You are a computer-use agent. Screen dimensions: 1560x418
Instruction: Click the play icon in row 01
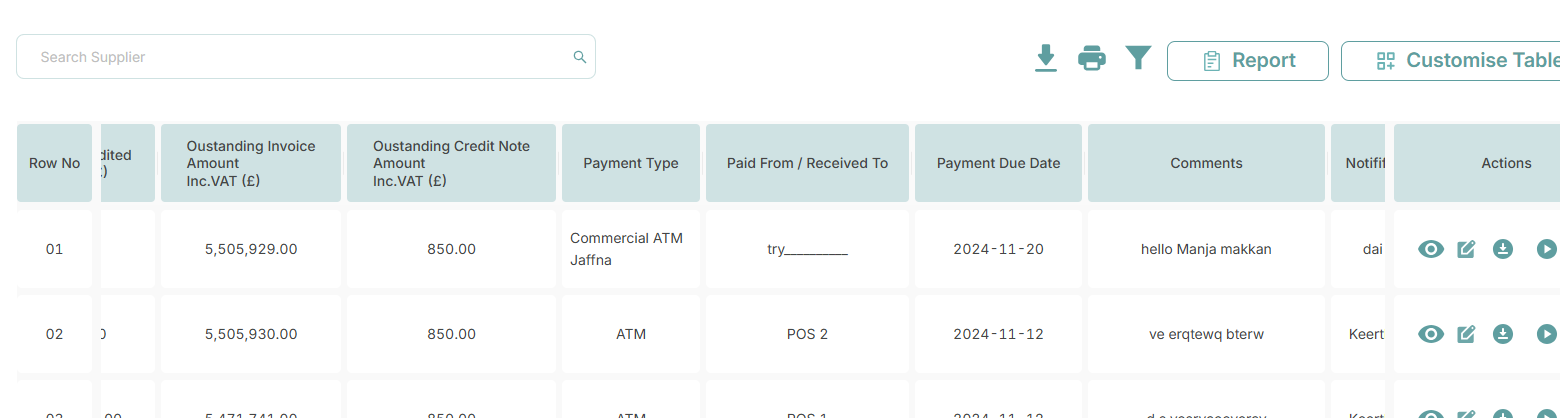point(1546,249)
